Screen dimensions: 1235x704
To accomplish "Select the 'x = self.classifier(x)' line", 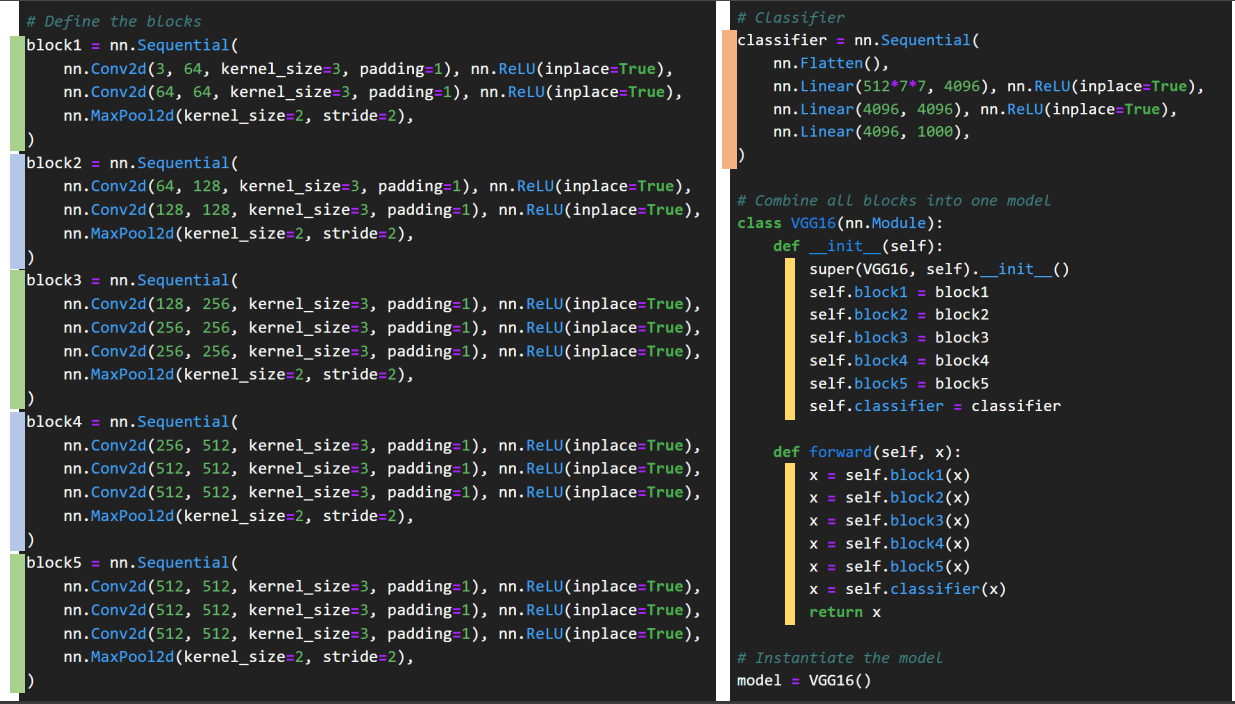I will pos(908,589).
